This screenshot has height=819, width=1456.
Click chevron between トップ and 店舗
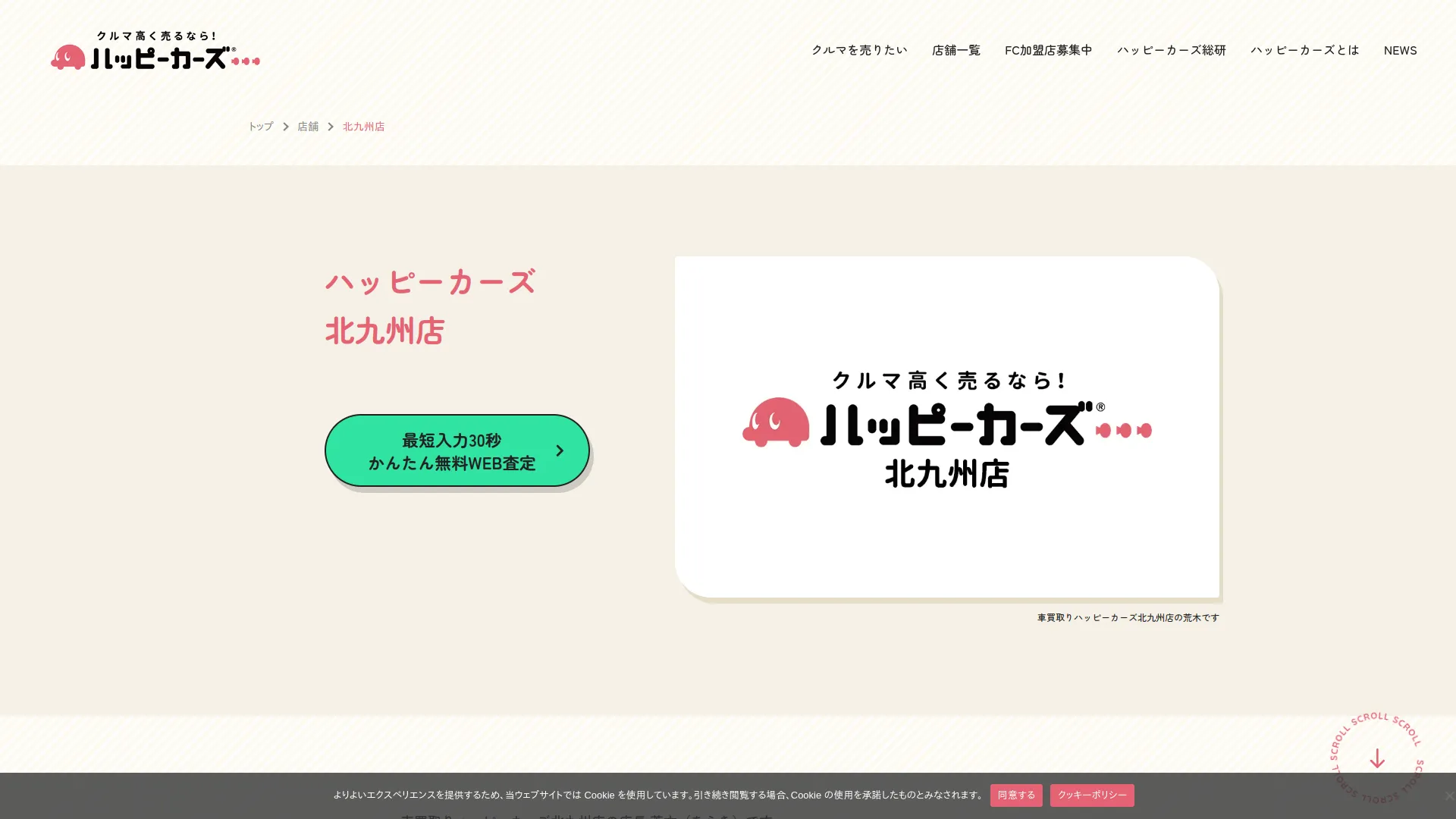click(x=286, y=127)
